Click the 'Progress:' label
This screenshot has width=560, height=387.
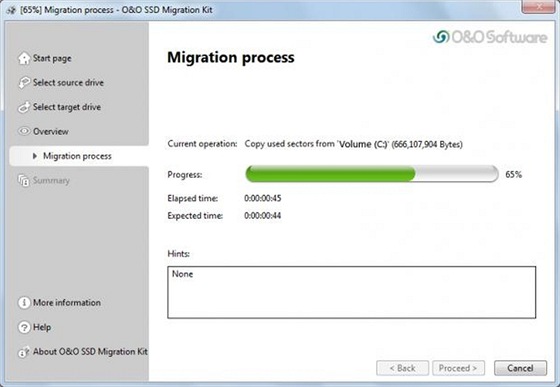[x=185, y=175]
